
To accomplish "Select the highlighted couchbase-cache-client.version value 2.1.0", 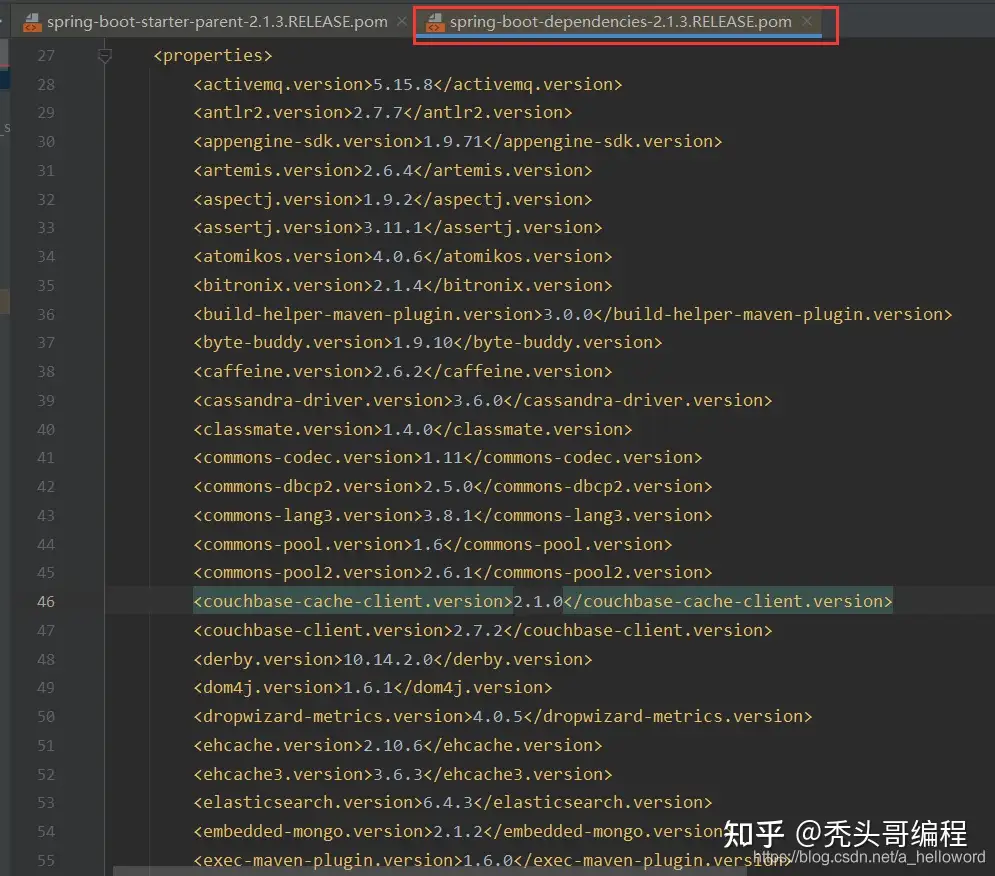I will pos(540,601).
